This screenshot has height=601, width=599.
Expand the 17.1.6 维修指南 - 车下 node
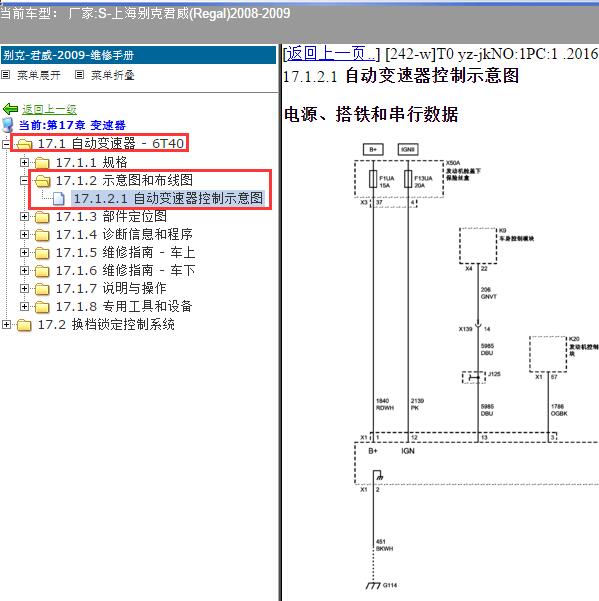tap(25, 271)
